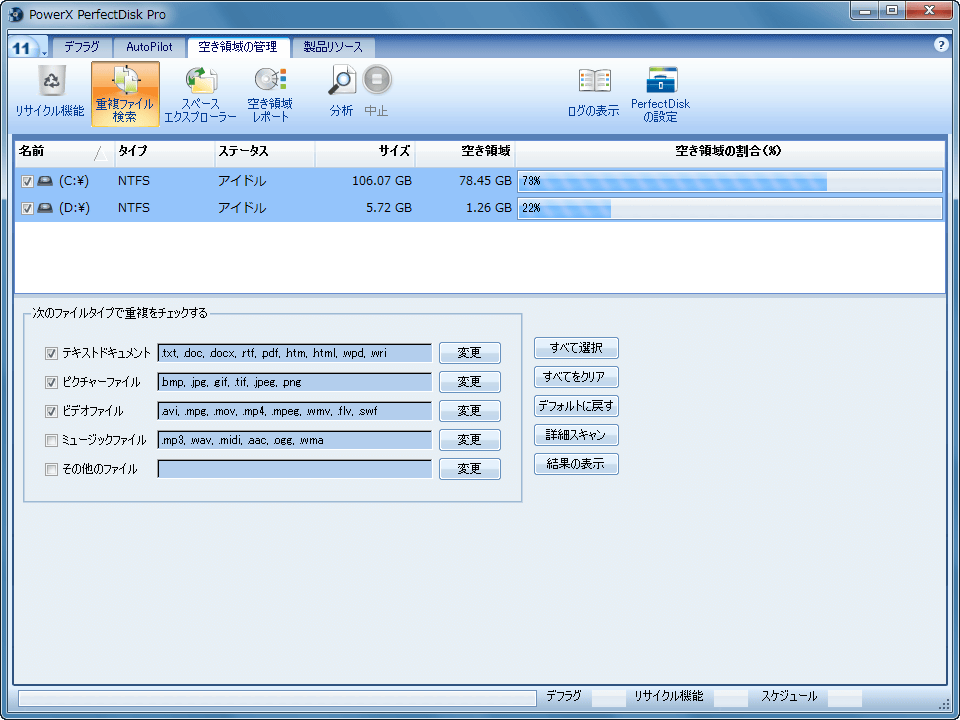Click the music file extensions field

(294, 440)
